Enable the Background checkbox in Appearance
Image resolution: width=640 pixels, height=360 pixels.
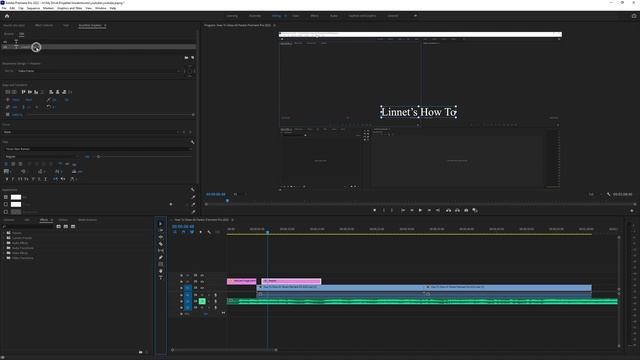[x=6, y=212]
